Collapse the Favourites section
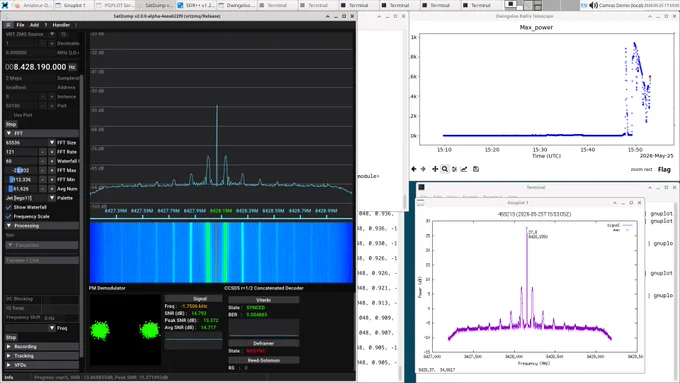This screenshot has width=680, height=383. pos(42,245)
